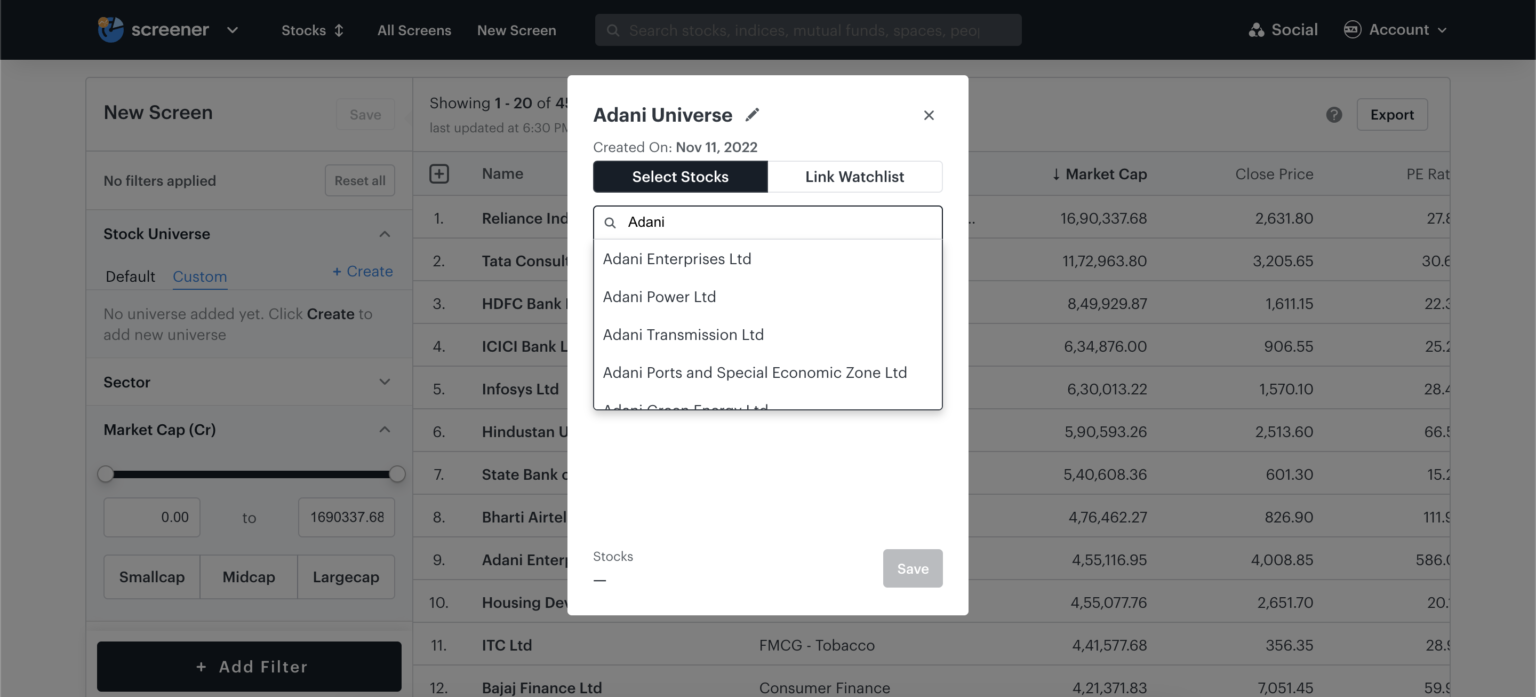Screen dimensions: 1536x697
Task: Click the help question mark icon
Action: coord(1334,114)
